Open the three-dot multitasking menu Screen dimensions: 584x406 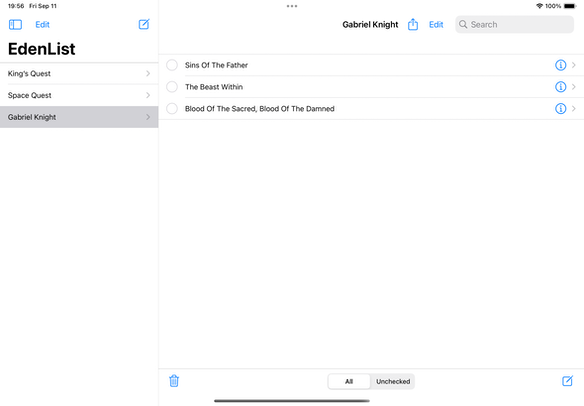pos(292,6)
